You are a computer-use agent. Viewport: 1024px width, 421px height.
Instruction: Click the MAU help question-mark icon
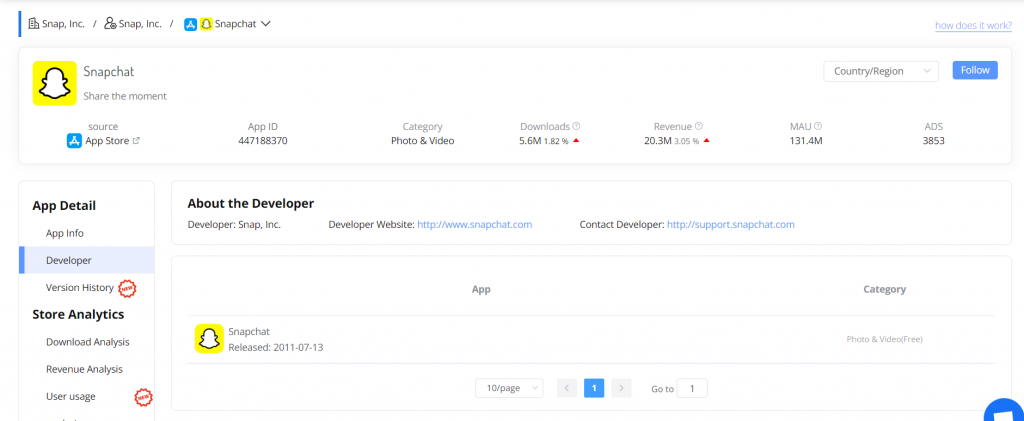tap(818, 127)
